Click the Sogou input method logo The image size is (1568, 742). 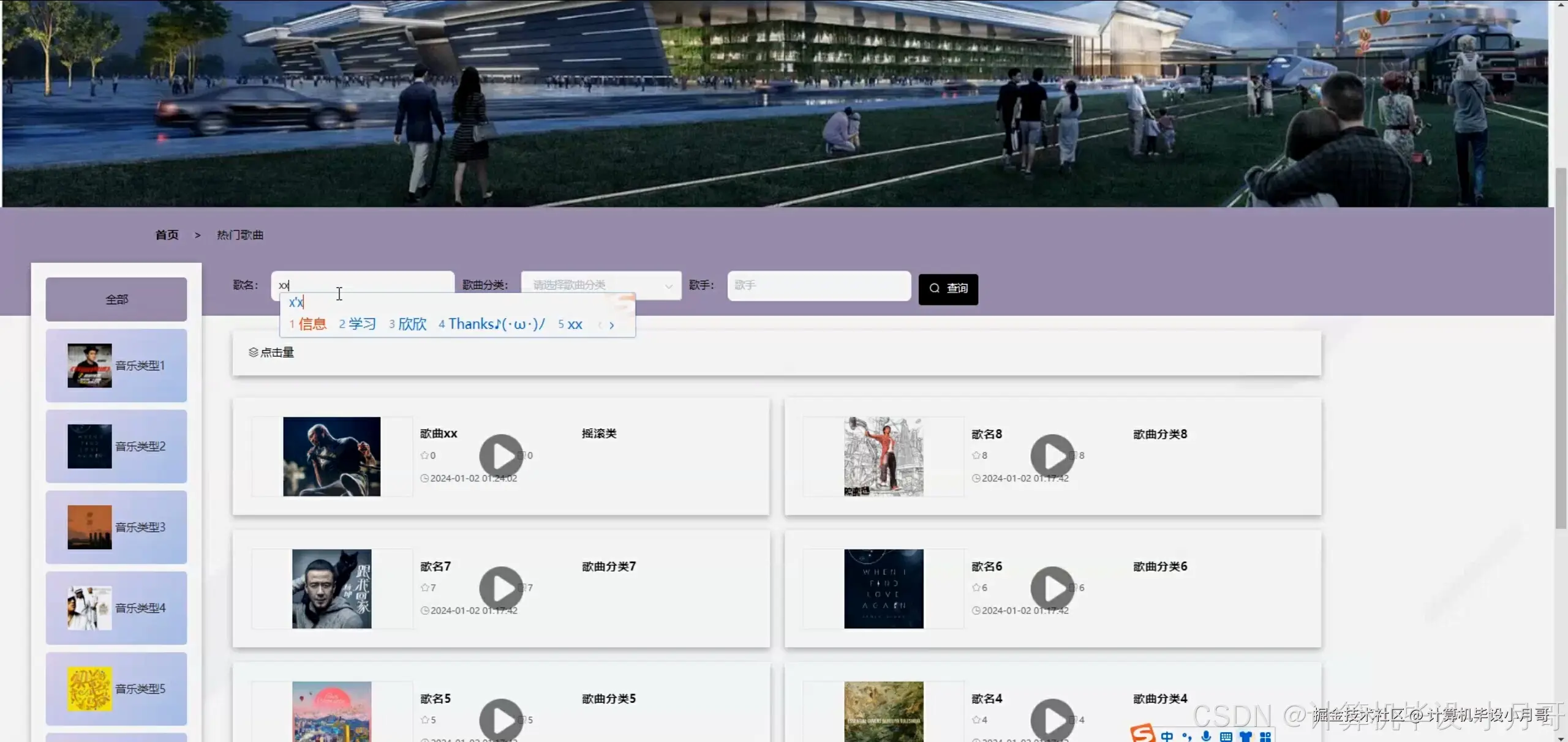pos(1142,733)
